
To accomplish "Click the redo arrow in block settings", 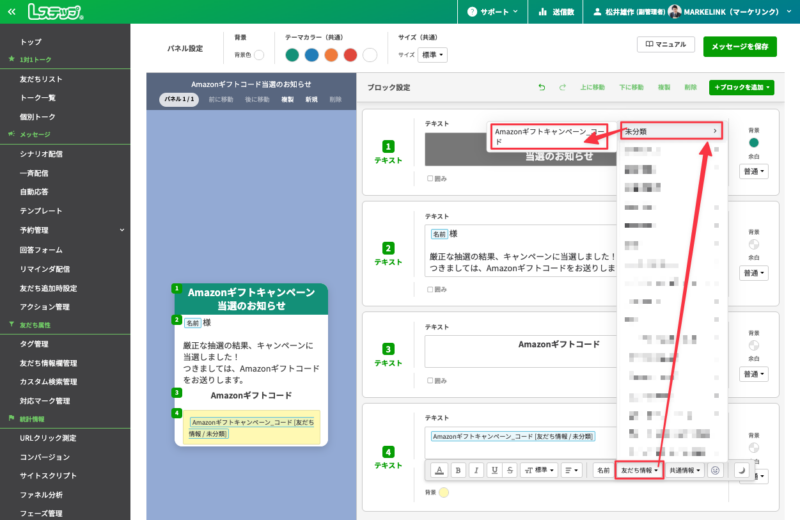I will [562, 88].
